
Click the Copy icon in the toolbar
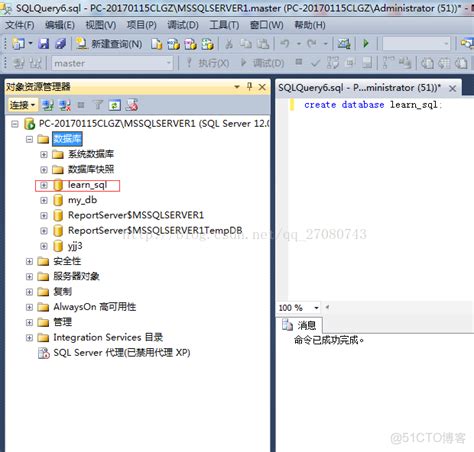pyautogui.click(x=247, y=44)
